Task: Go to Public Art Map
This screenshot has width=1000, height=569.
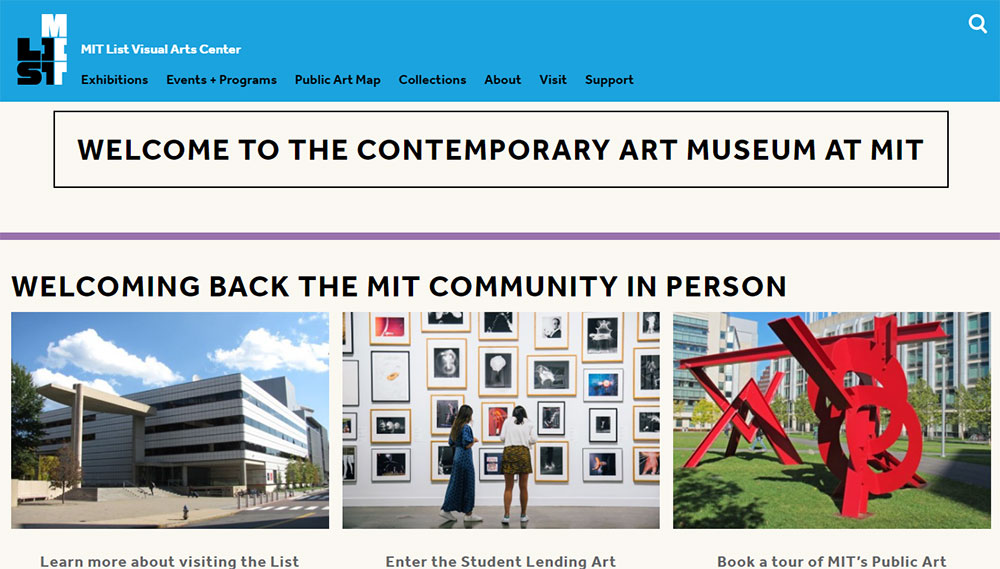Action: [337, 80]
